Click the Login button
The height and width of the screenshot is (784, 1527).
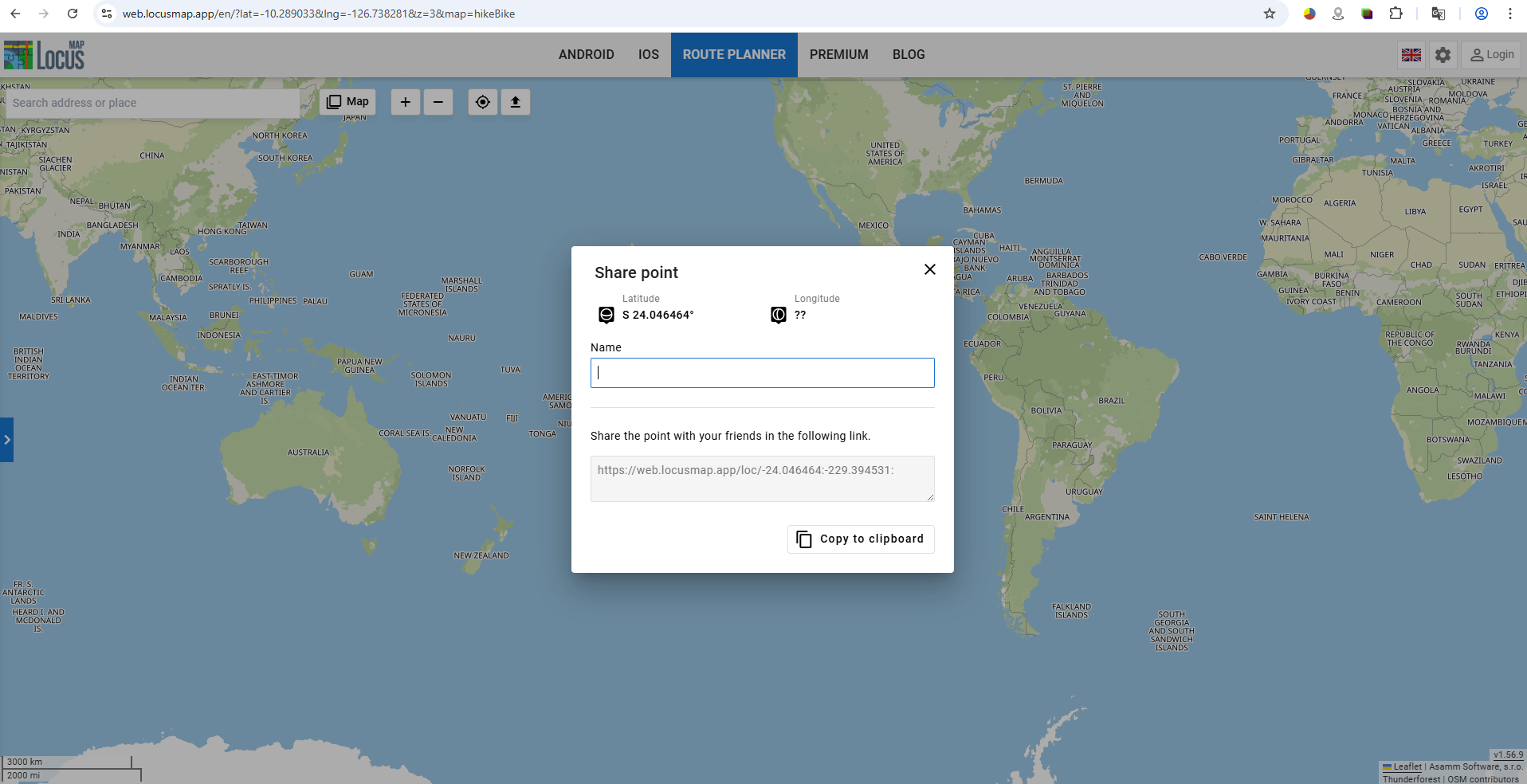coord(1492,55)
